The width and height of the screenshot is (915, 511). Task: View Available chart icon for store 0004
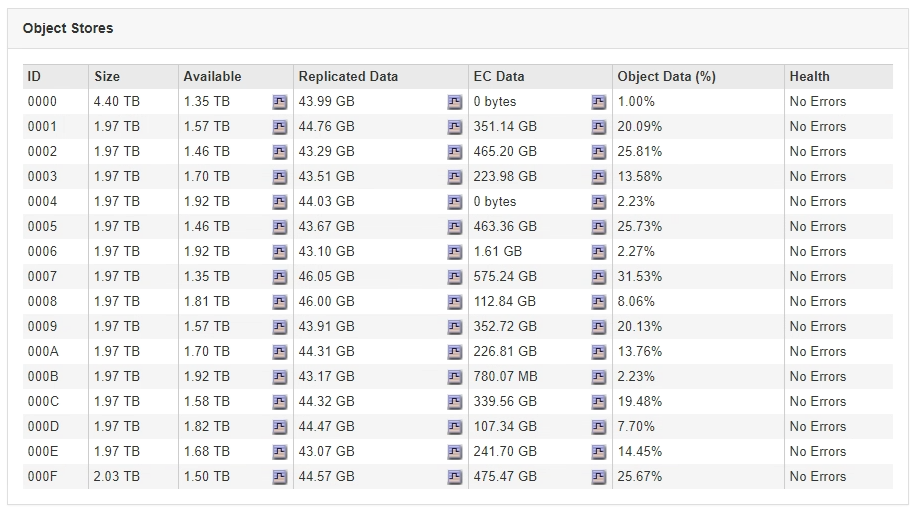pyautogui.click(x=280, y=202)
